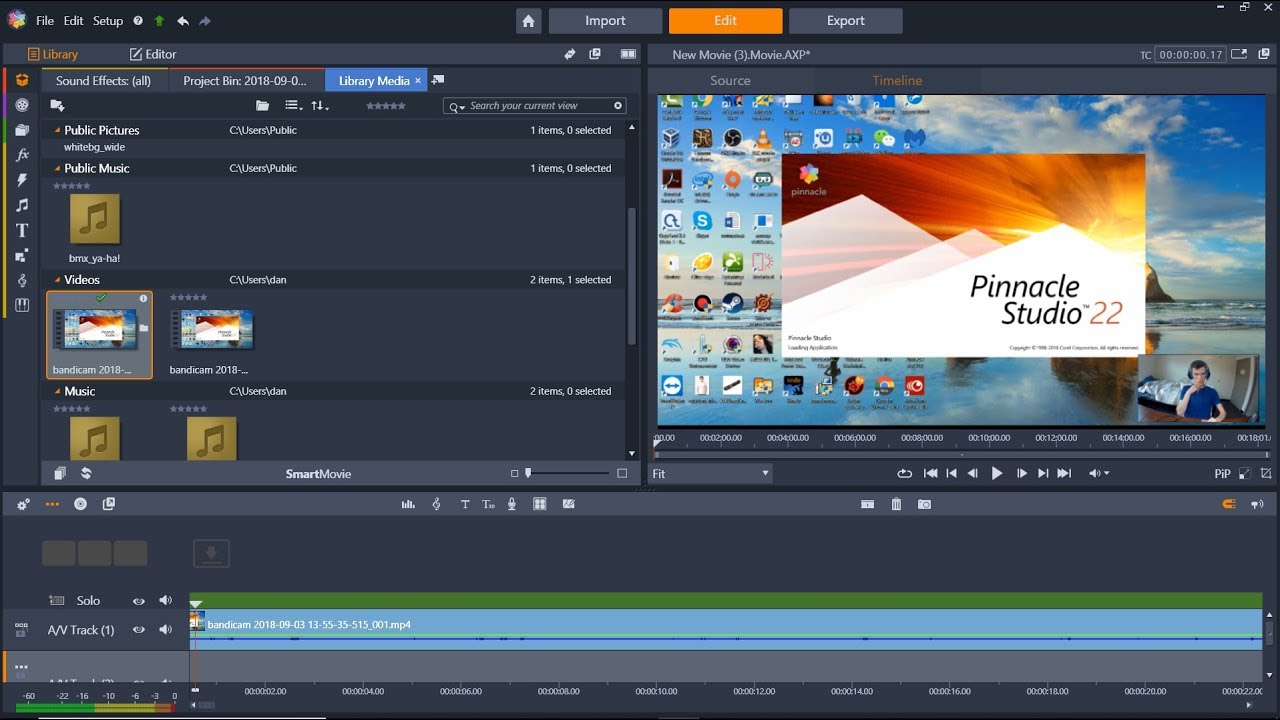The width and height of the screenshot is (1280, 720).
Task: Click the Export button
Action: pyautogui.click(x=846, y=21)
